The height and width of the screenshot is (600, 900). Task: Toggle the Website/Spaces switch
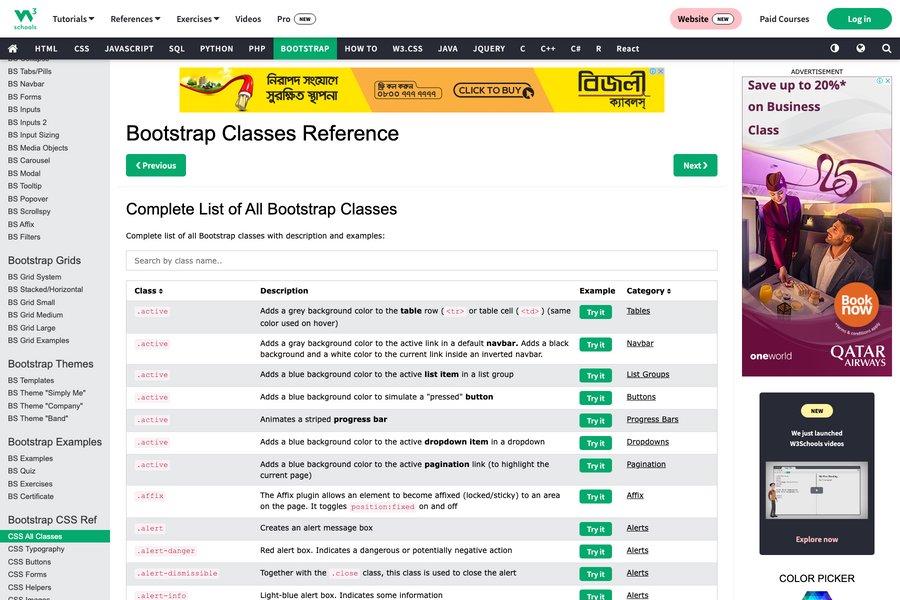(706, 18)
